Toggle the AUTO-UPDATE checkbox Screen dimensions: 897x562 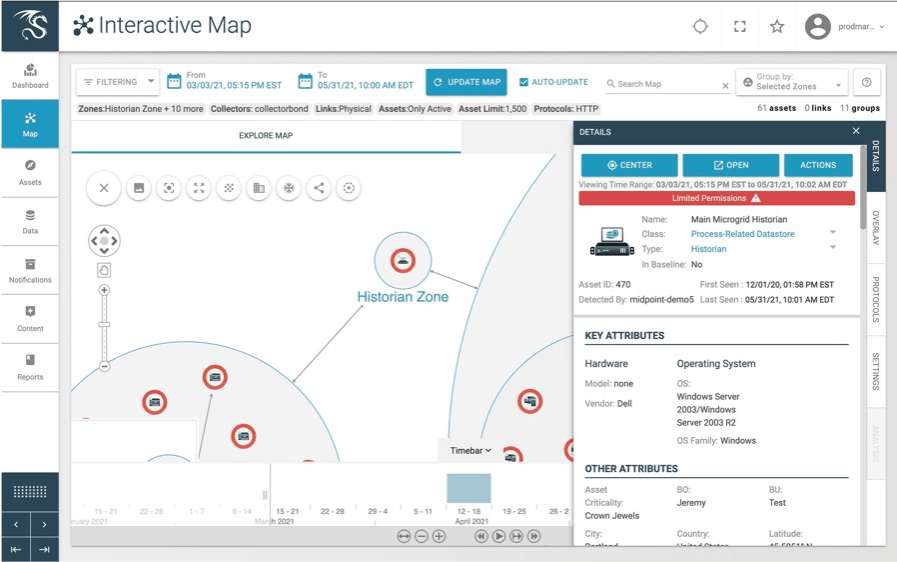[523, 82]
